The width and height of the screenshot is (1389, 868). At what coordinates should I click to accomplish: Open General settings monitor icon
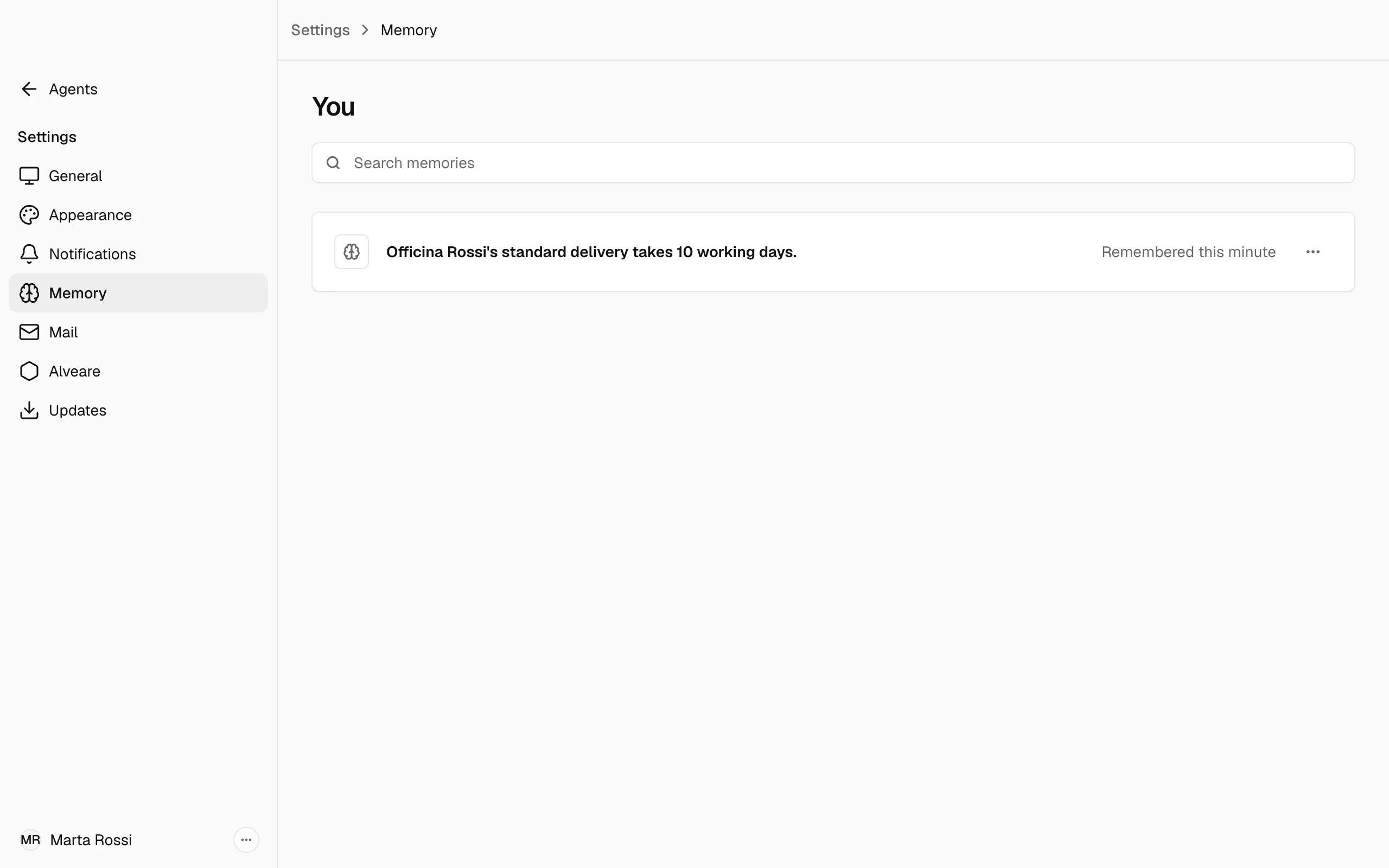coord(29,176)
